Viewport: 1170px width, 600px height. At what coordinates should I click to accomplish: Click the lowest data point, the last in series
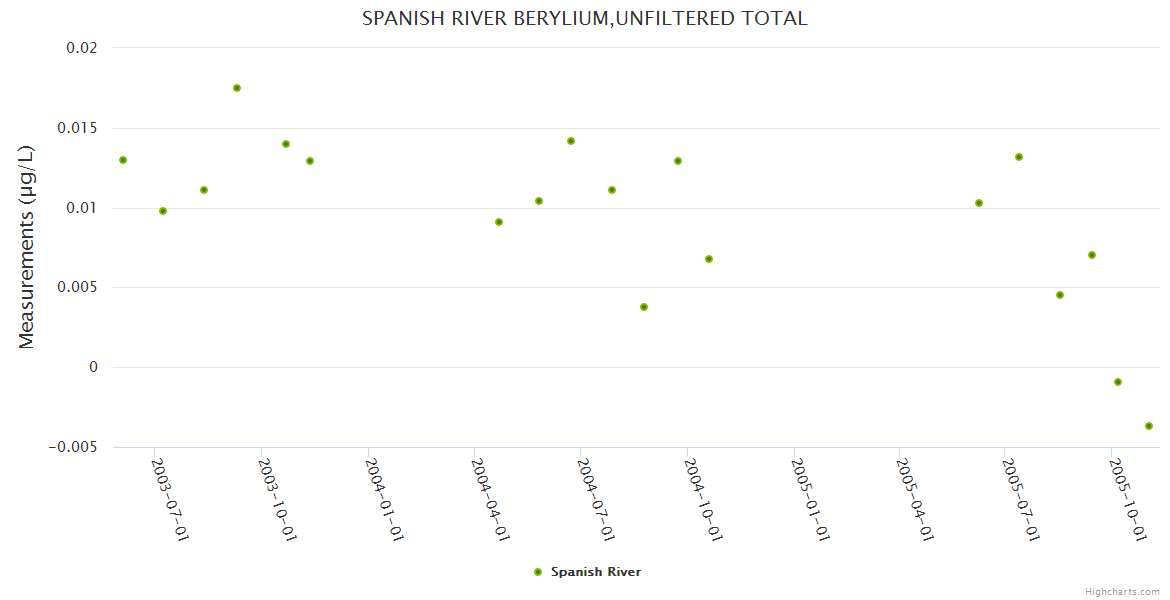tap(1149, 426)
